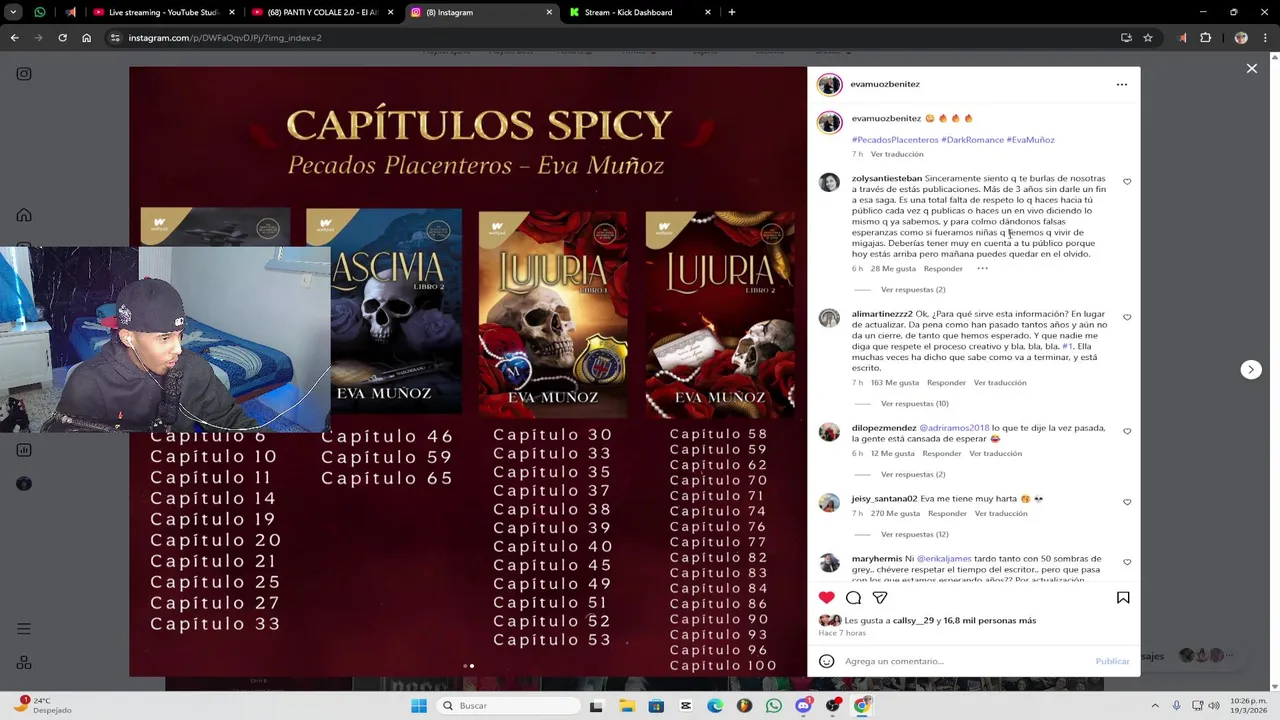Close the Instagram browser tab

(549, 12)
